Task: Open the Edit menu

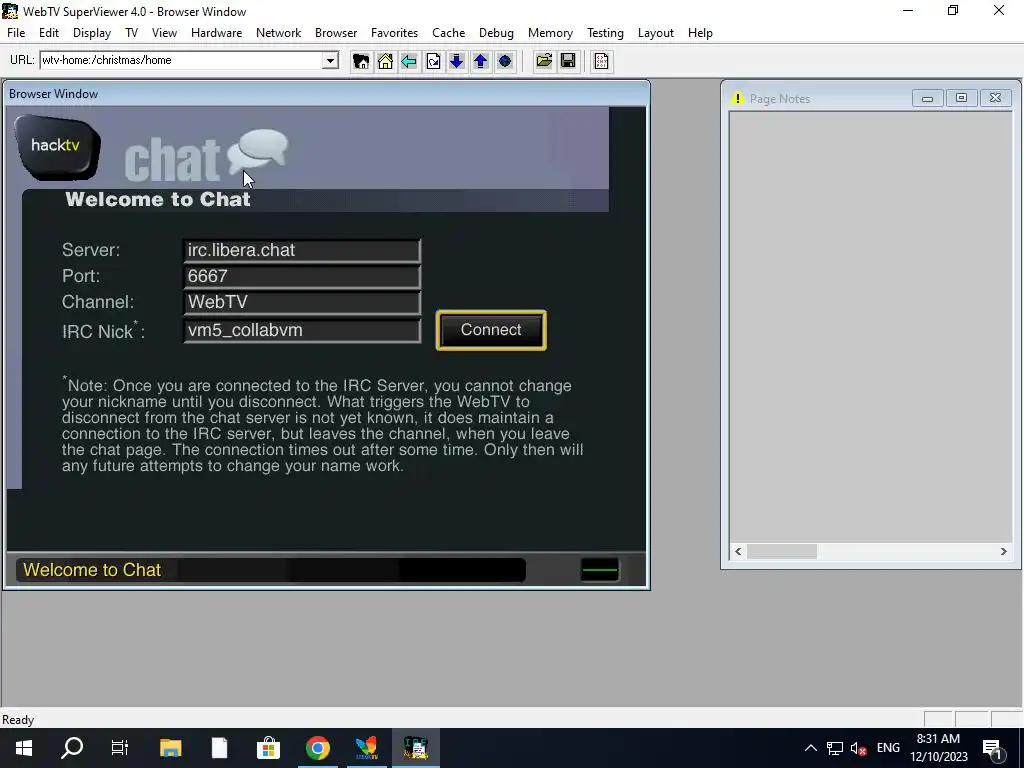Action: [x=49, y=33]
